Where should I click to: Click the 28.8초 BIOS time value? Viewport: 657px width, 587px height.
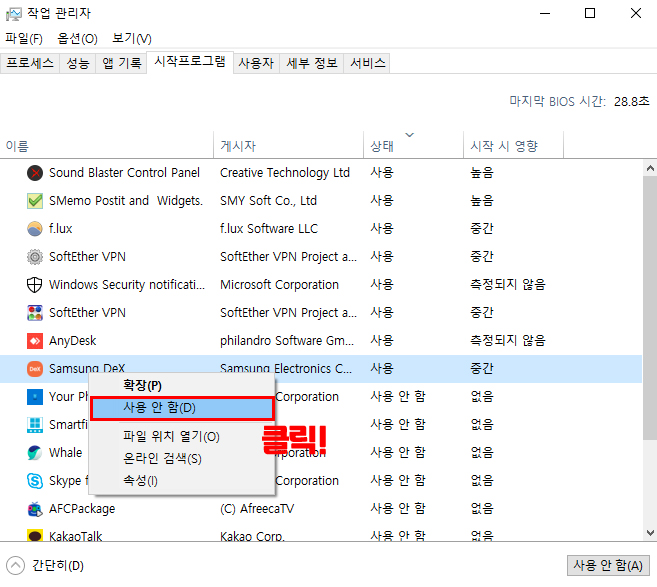(x=631, y=101)
